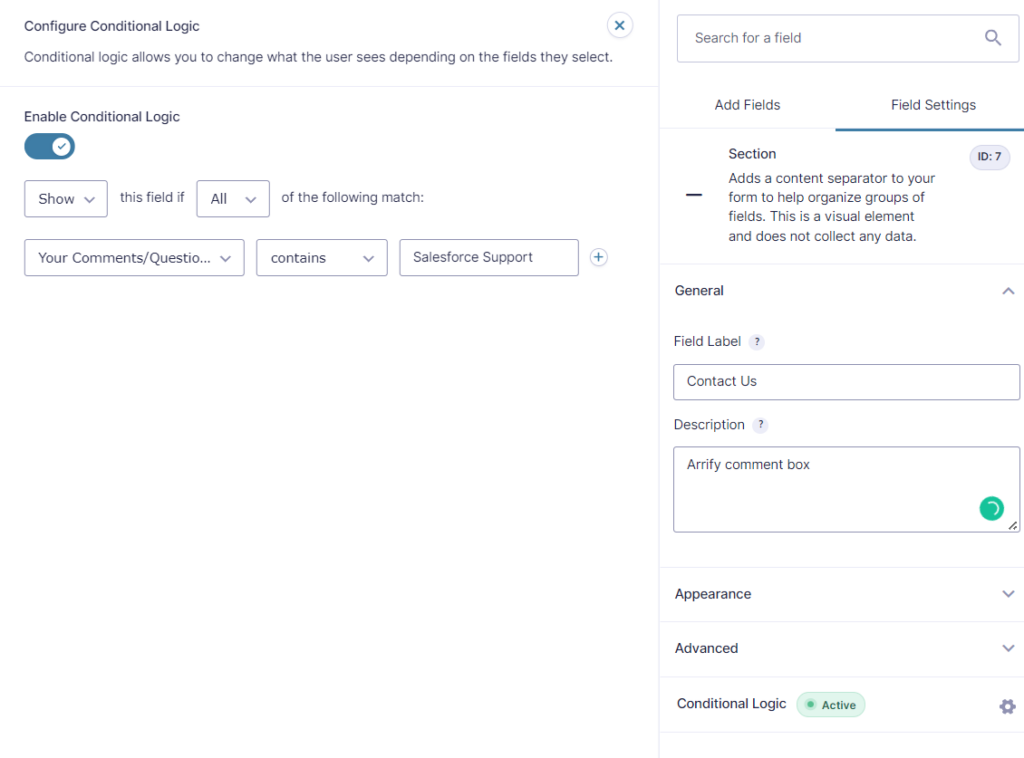Click the ID: 7 badge

pos(989,157)
